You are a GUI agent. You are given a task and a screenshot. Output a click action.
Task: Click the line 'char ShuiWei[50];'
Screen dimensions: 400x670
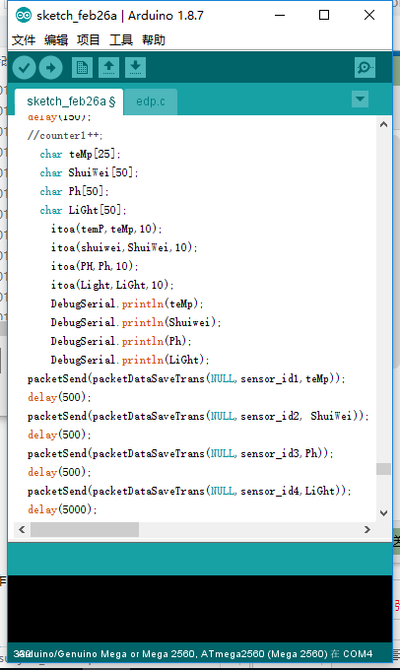89,173
